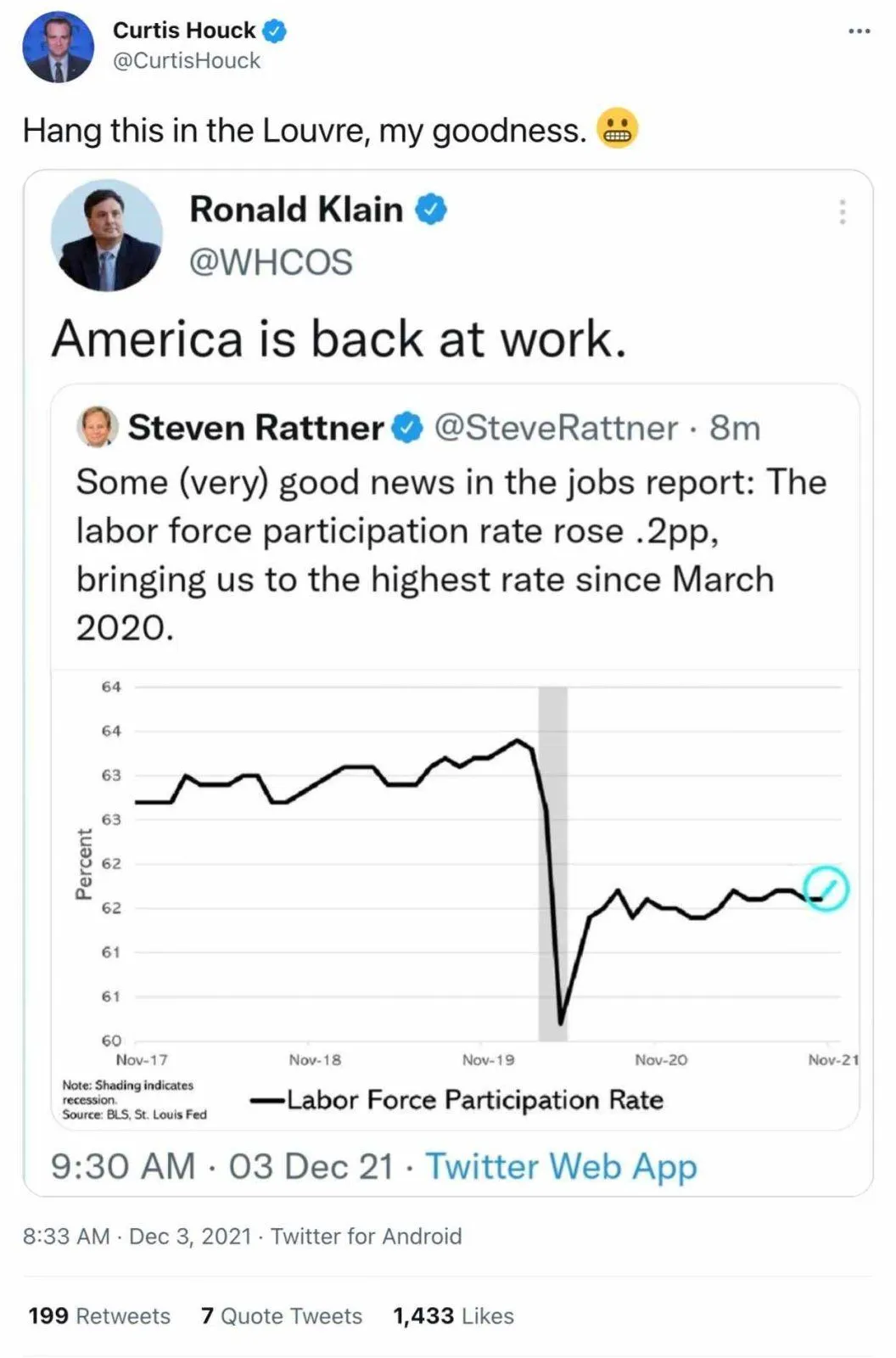Open the @WHCOS handle link
Viewport: 896px width, 1358px height.
tap(270, 262)
